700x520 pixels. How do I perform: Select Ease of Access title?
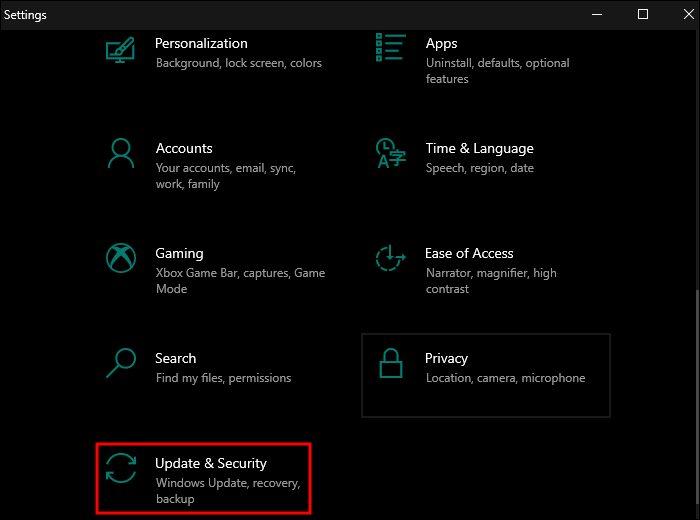pyautogui.click(x=469, y=253)
